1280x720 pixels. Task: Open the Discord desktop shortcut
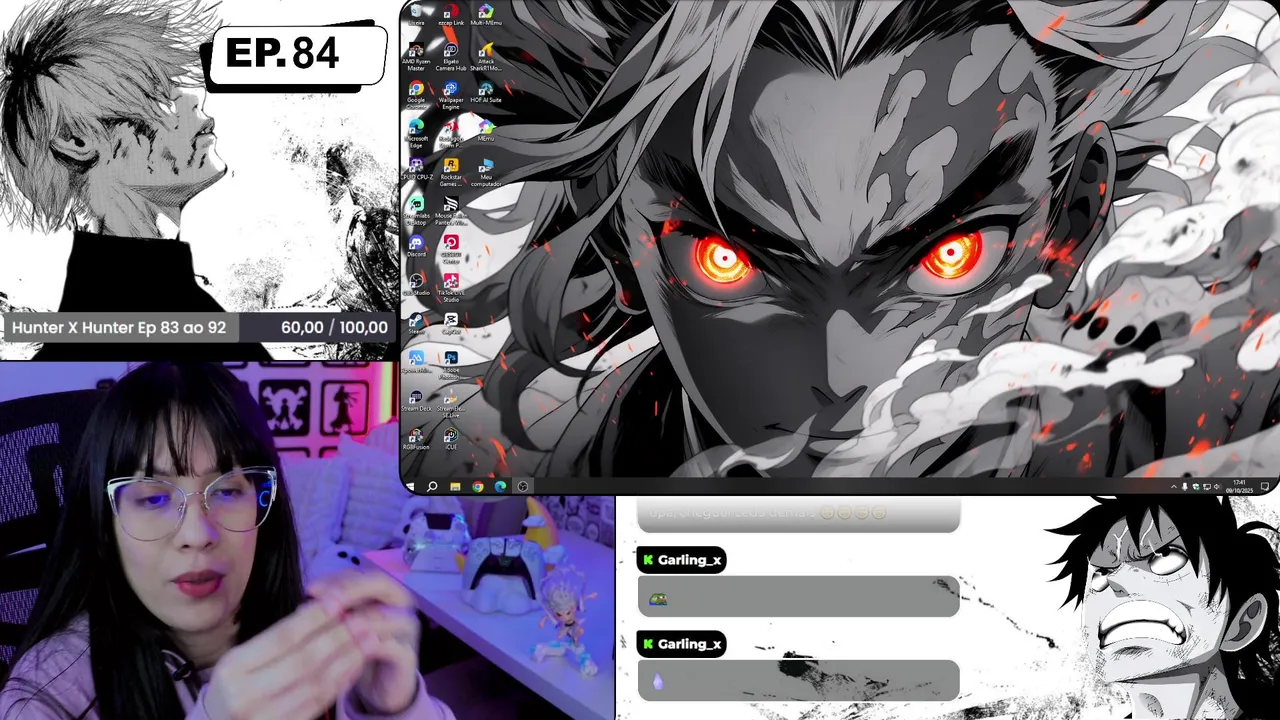[x=416, y=245]
